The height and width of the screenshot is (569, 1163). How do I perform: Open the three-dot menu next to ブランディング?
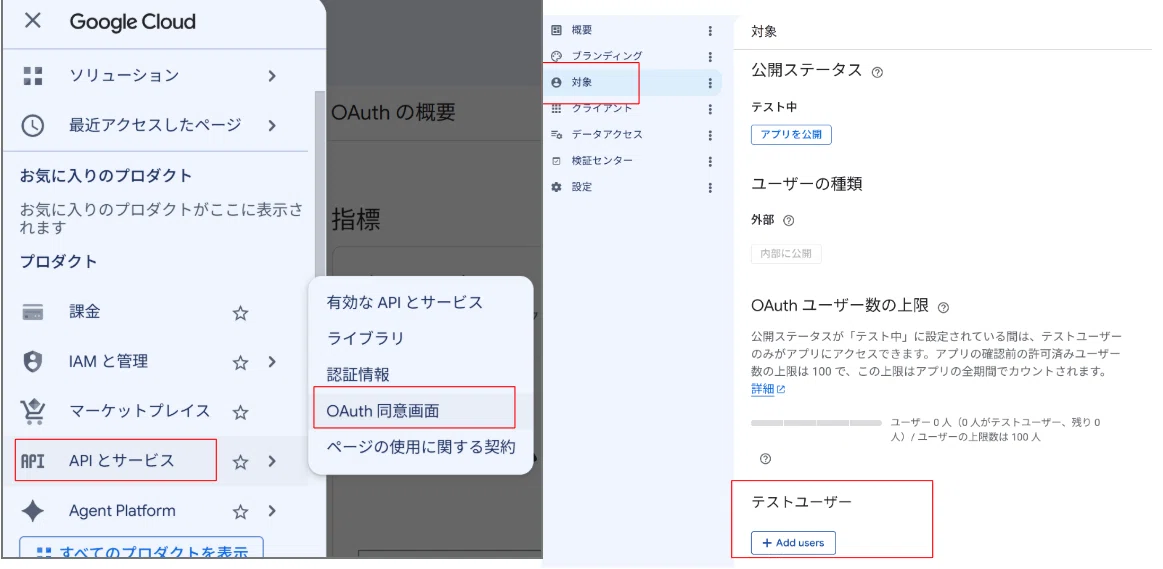(x=710, y=56)
